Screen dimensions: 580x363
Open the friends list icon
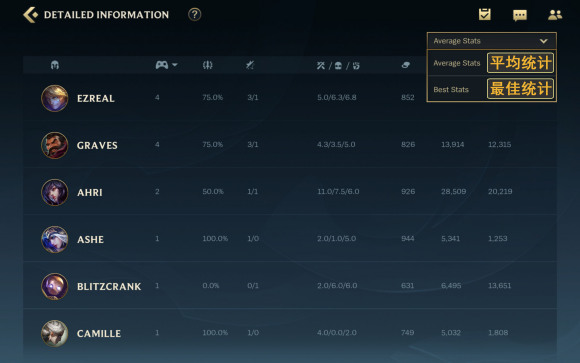tap(555, 15)
